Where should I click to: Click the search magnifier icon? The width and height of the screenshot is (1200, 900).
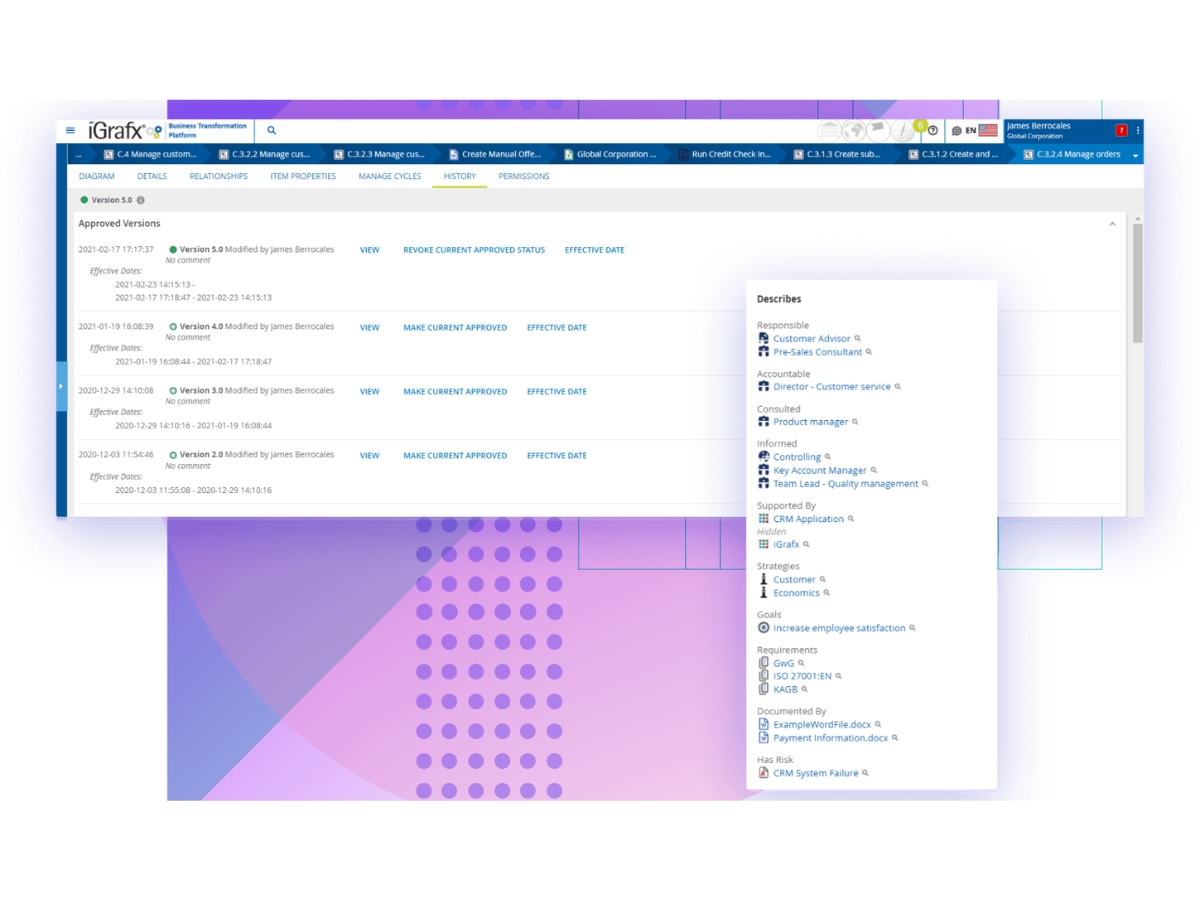[x=271, y=130]
